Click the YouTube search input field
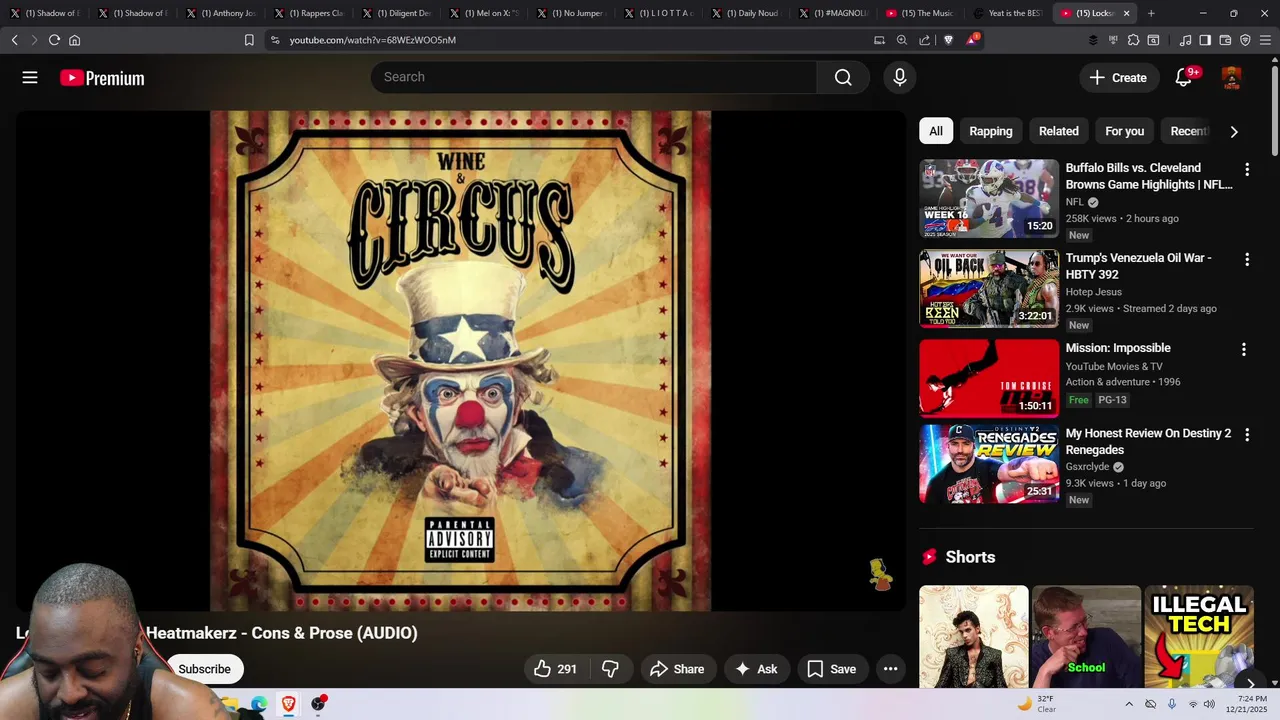Screen dimensions: 1280x720 coord(594,77)
